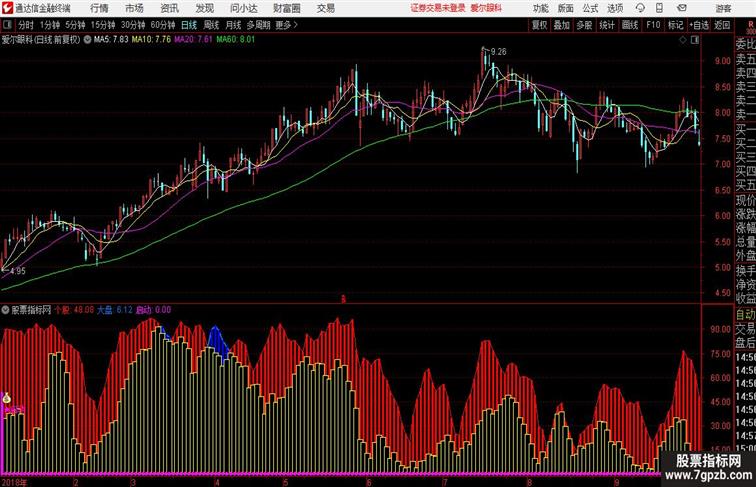Expand 更多 periods chevron

287,25
